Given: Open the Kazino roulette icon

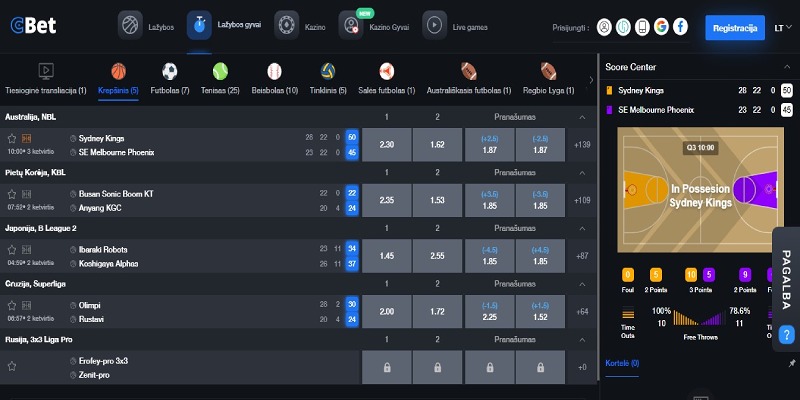Looking at the screenshot, I should point(286,24).
